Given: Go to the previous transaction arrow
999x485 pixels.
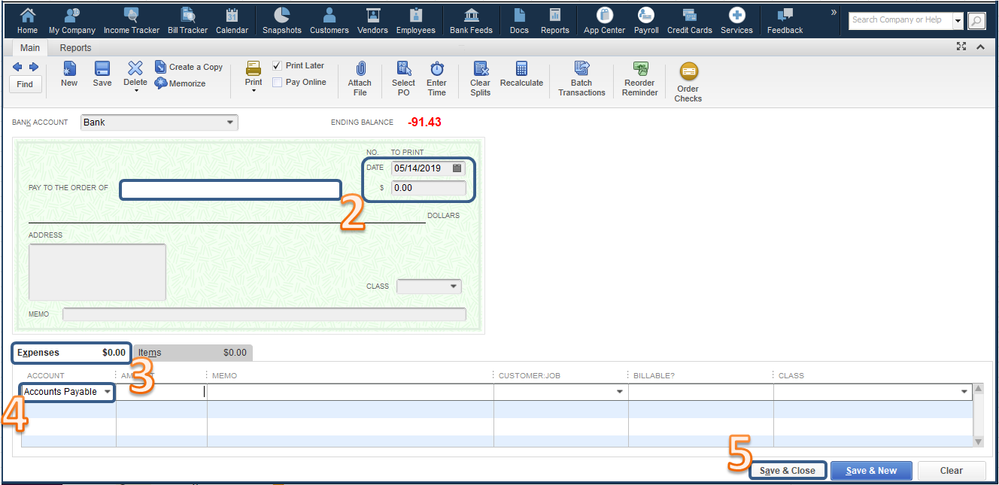Looking at the screenshot, I should tap(18, 66).
